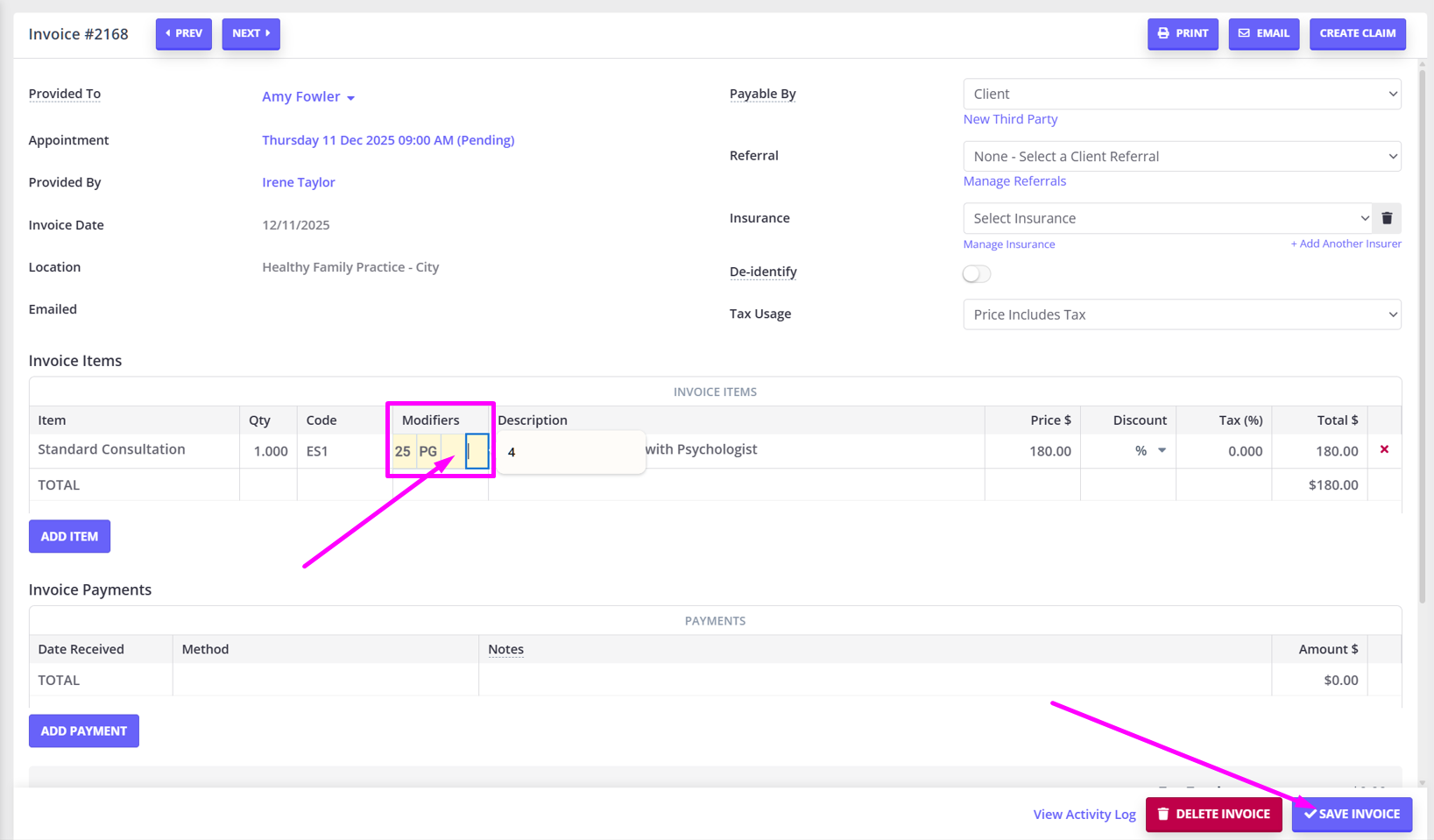1434x840 pixels.
Task: Open the Select Insurance dropdown
Action: tap(1167, 218)
